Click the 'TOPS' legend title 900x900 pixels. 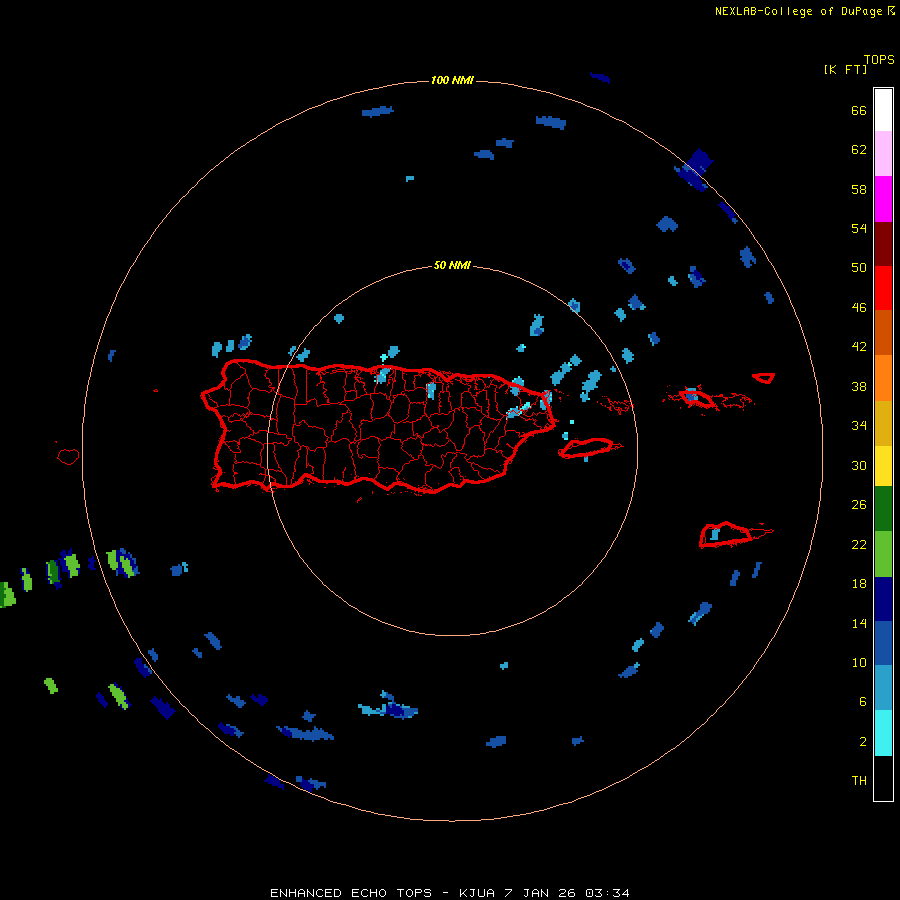coord(879,60)
